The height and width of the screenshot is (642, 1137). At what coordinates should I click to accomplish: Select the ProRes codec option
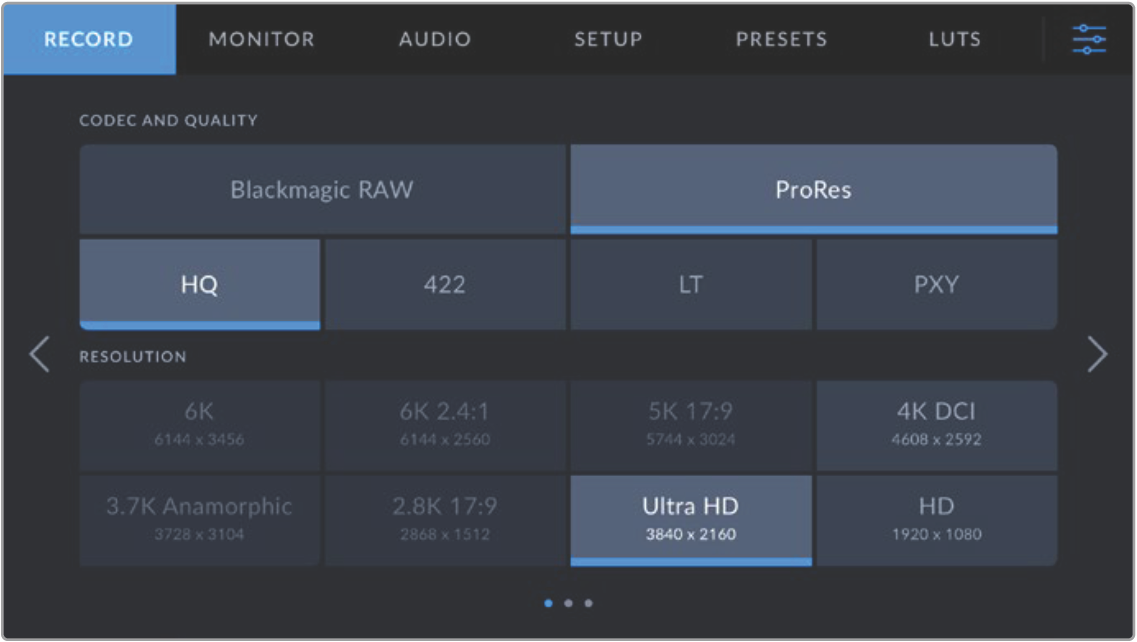813,190
